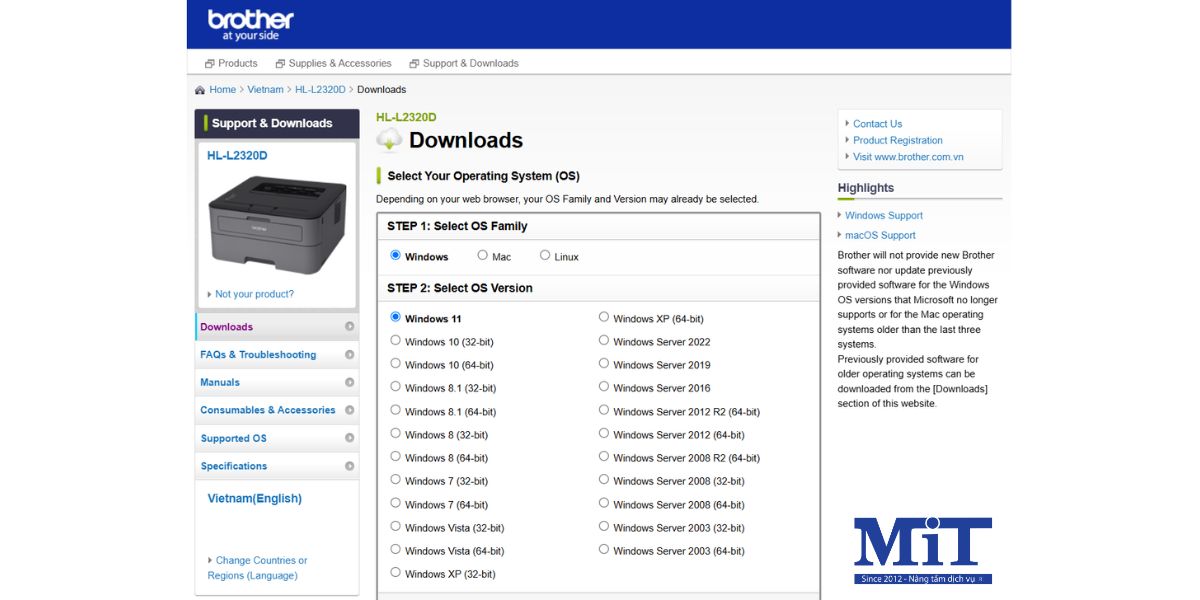Choose Windows Server 2022 option
1200x600 pixels.
coord(604,341)
